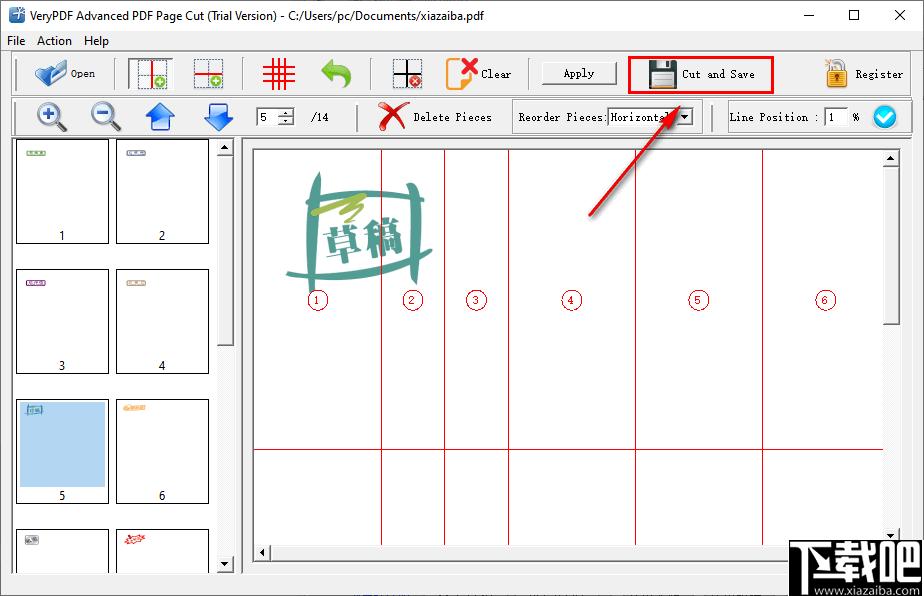Viewport: 924px width, 596px height.
Task: Apply the red grid cut lines tool
Action: (279, 74)
